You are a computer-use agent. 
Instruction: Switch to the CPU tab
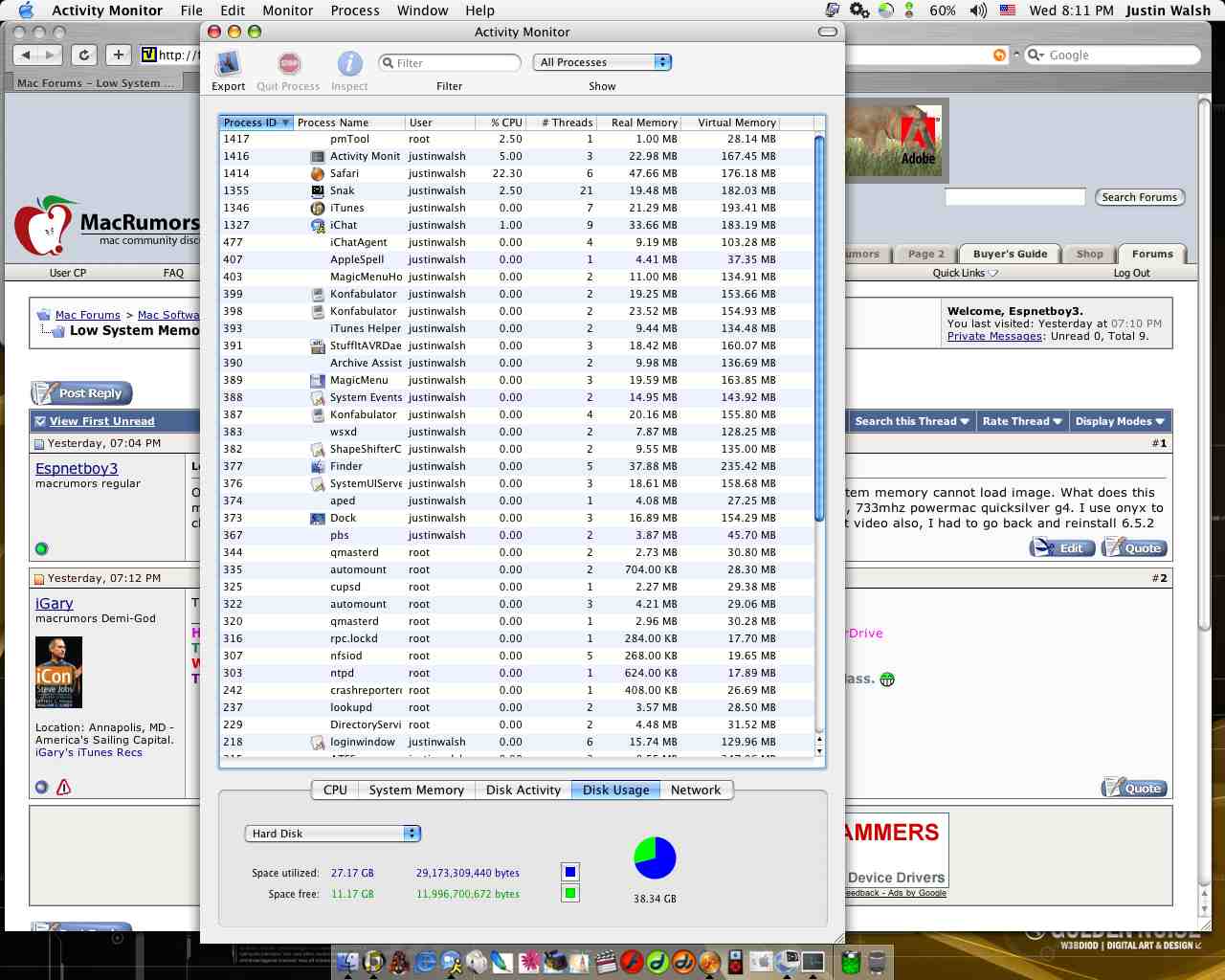pyautogui.click(x=335, y=790)
